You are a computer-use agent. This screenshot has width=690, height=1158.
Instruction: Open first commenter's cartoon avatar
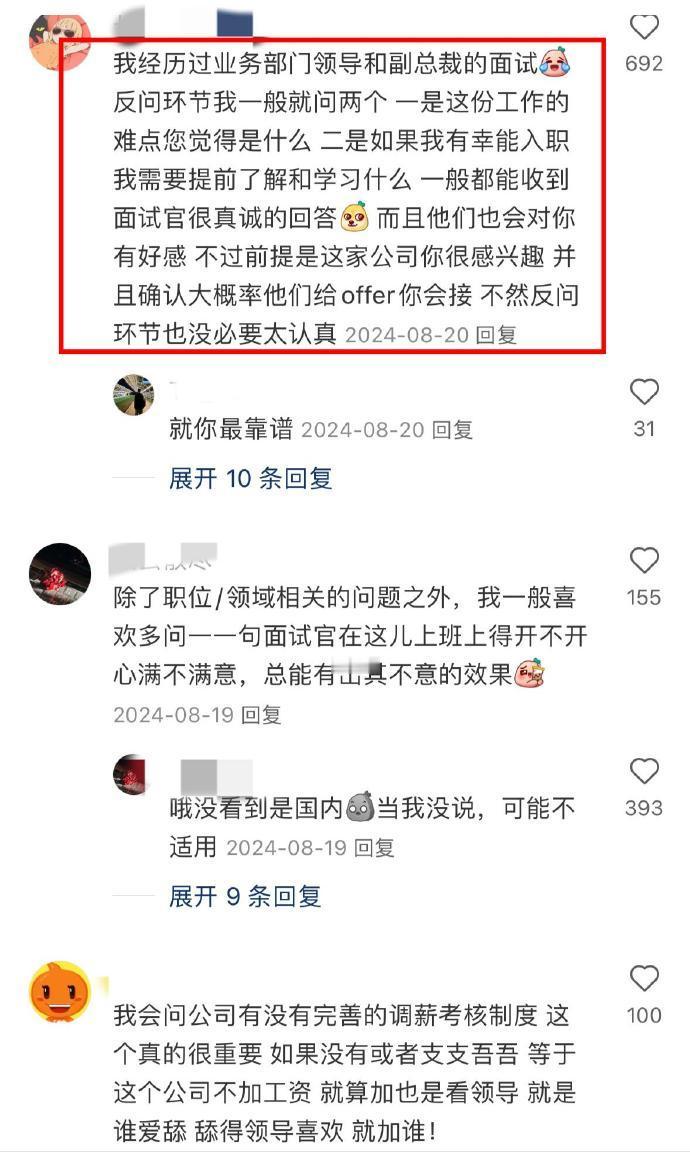[59, 41]
